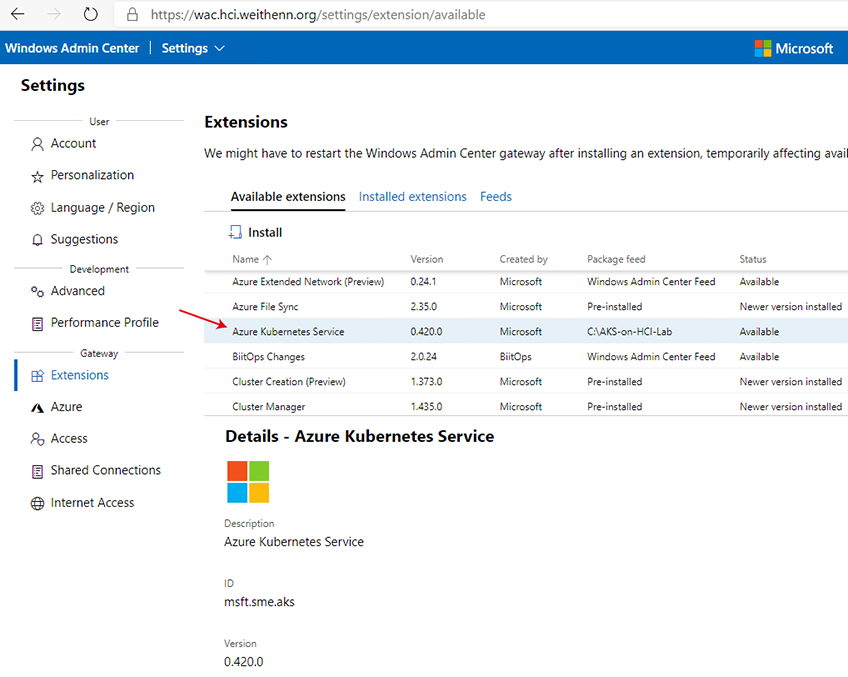This screenshot has width=848, height=677.
Task: Select the Azure Kubernetes Service row
Action: click(x=526, y=331)
